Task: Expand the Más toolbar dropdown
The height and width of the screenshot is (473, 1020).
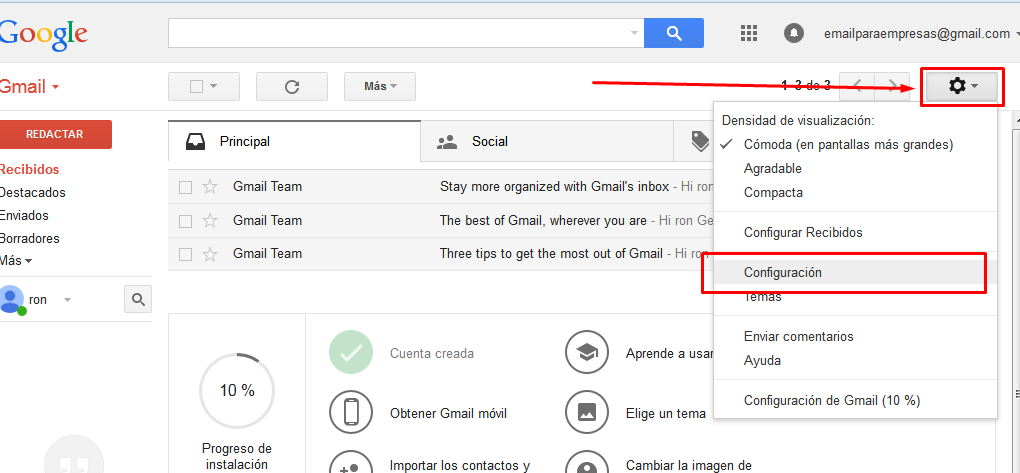Action: coord(380,87)
